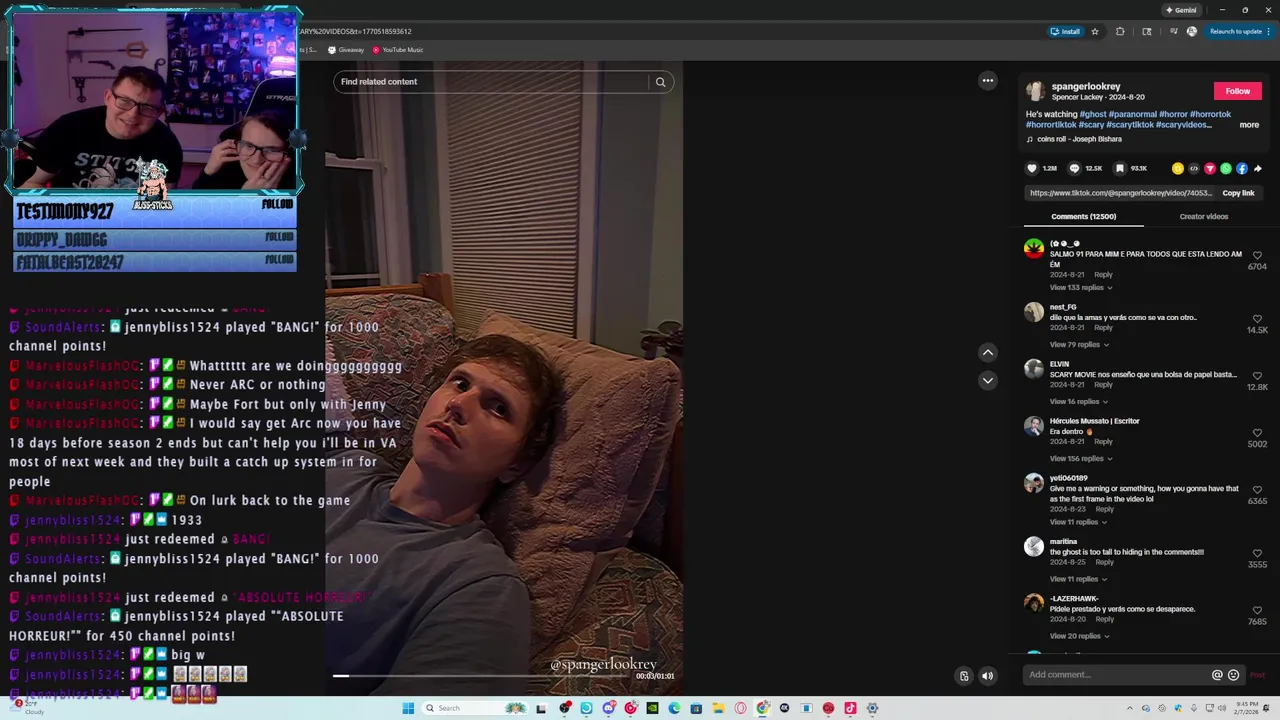Like nest_FG's comment with its heart
The width and height of the screenshot is (1280, 720).
[1257, 319]
